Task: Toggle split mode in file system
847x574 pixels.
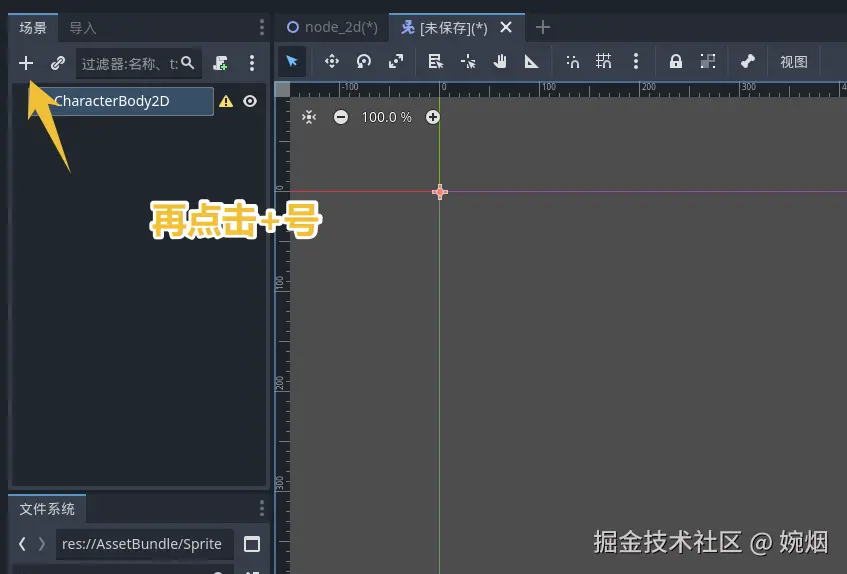Action: [252, 544]
